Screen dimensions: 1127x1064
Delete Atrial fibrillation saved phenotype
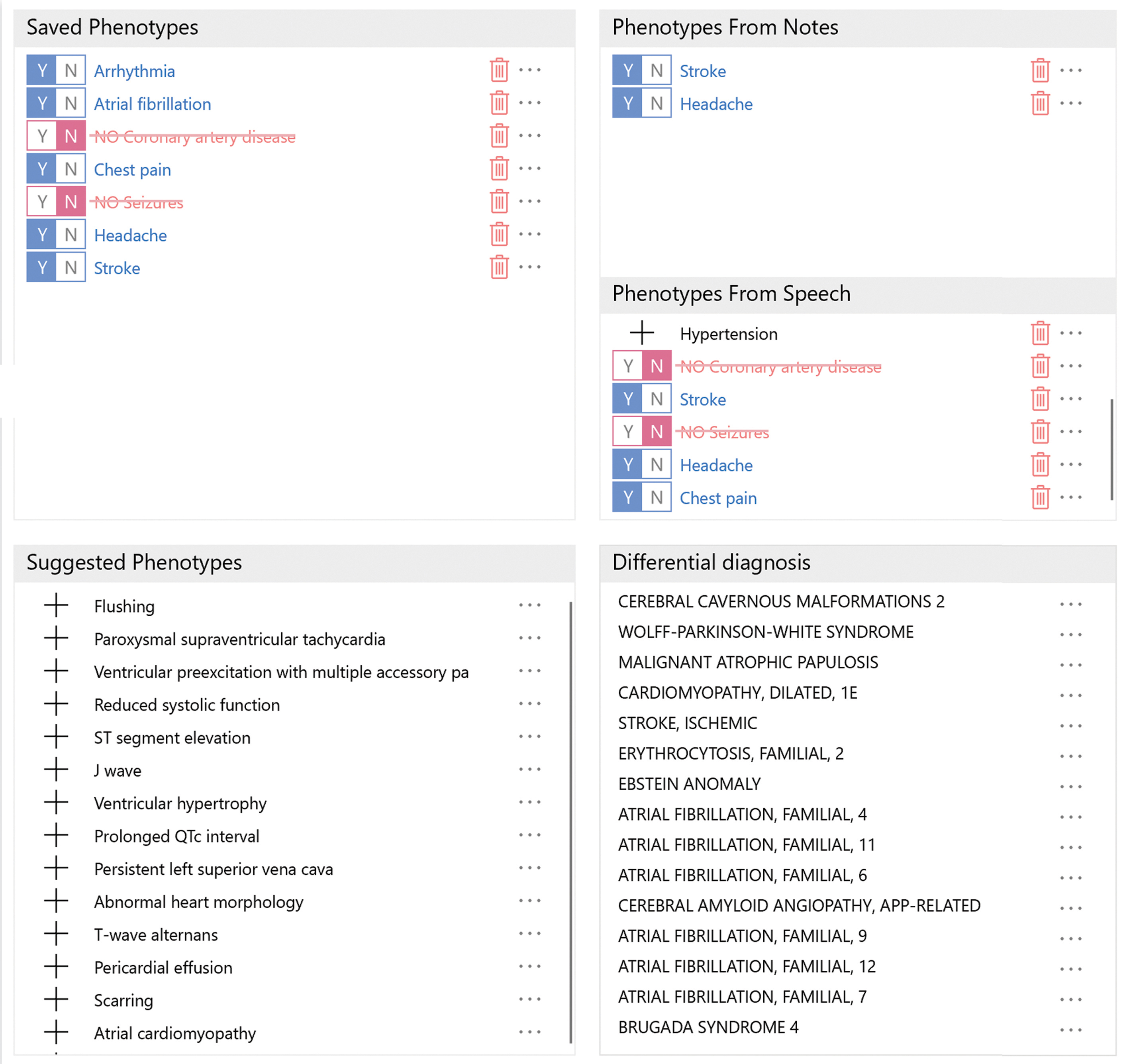coord(499,103)
